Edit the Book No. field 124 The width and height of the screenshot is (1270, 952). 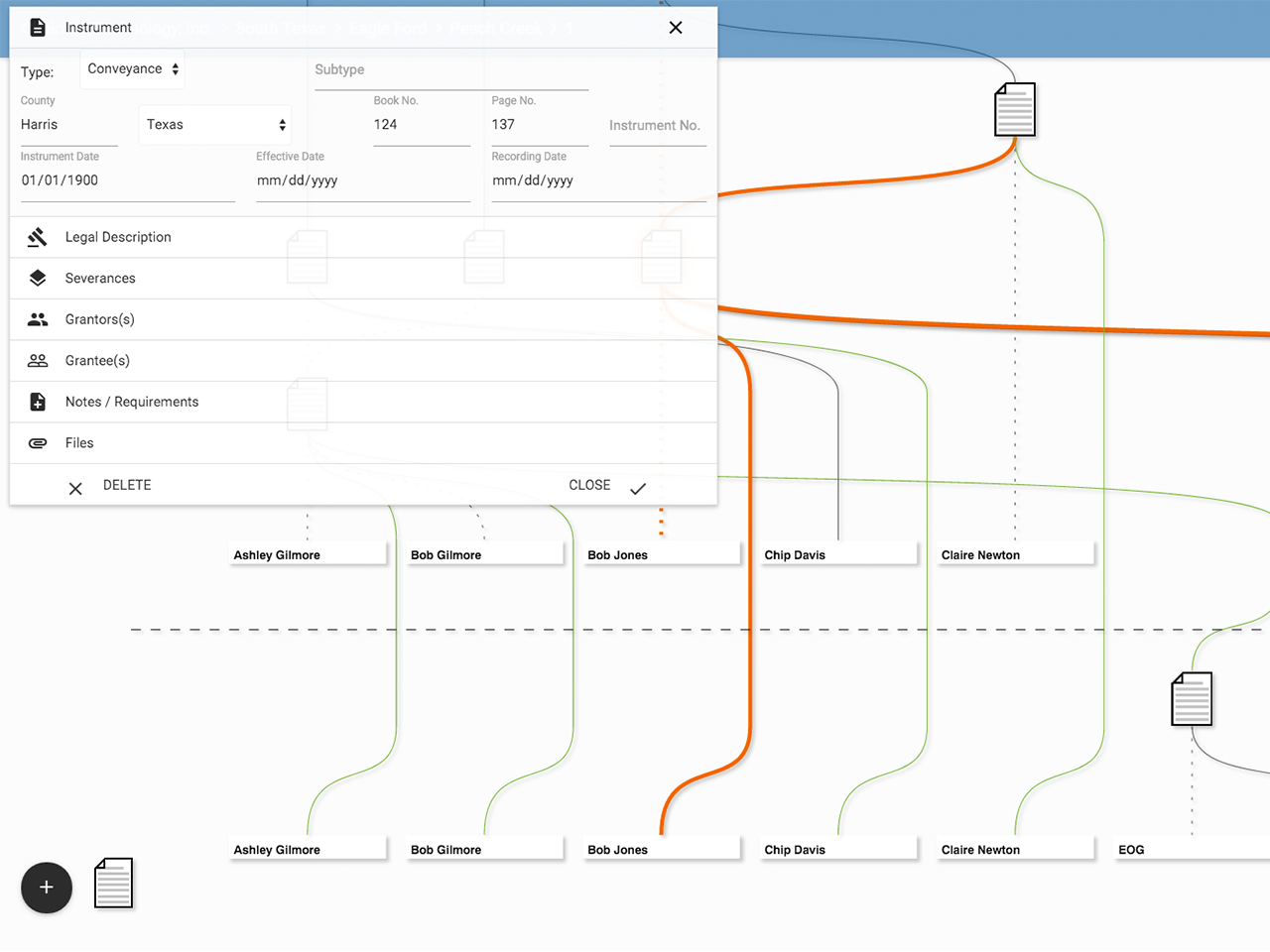point(422,125)
